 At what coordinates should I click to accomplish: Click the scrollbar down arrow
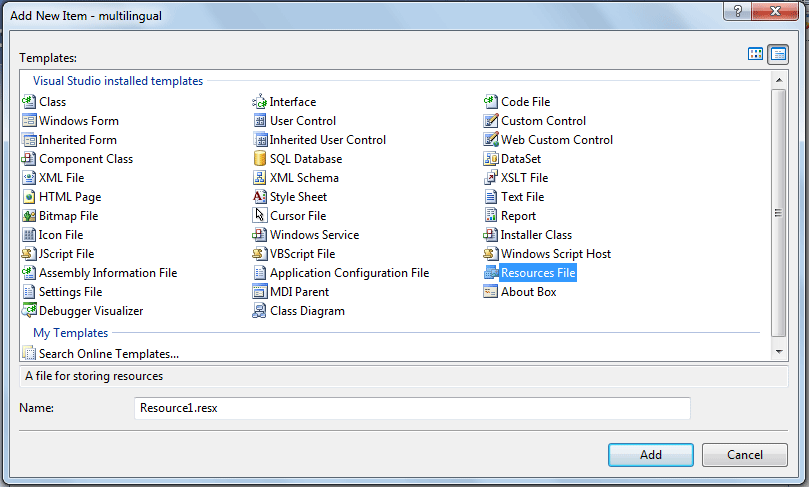(x=779, y=352)
